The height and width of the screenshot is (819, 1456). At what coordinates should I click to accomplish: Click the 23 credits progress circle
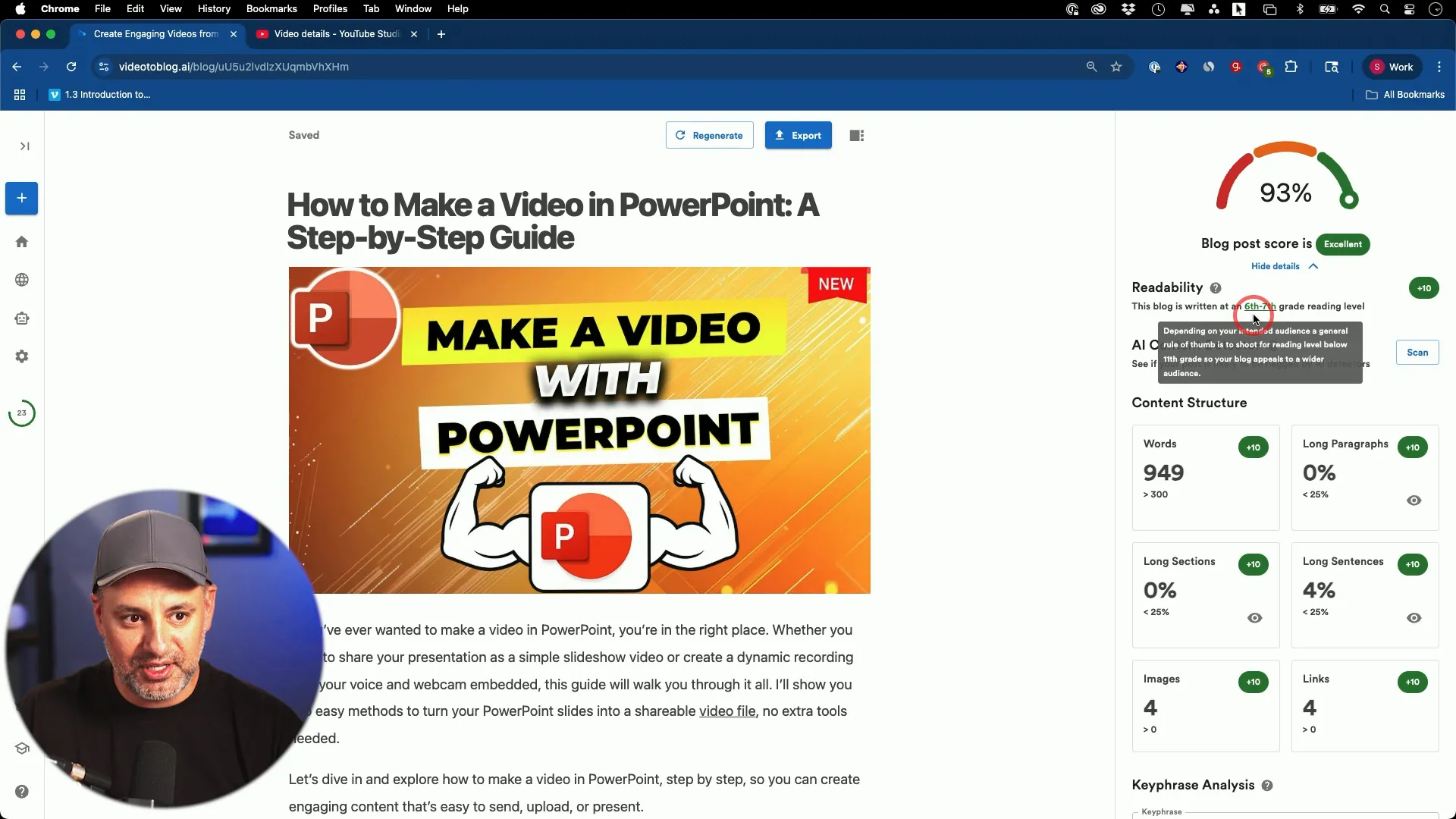click(22, 413)
